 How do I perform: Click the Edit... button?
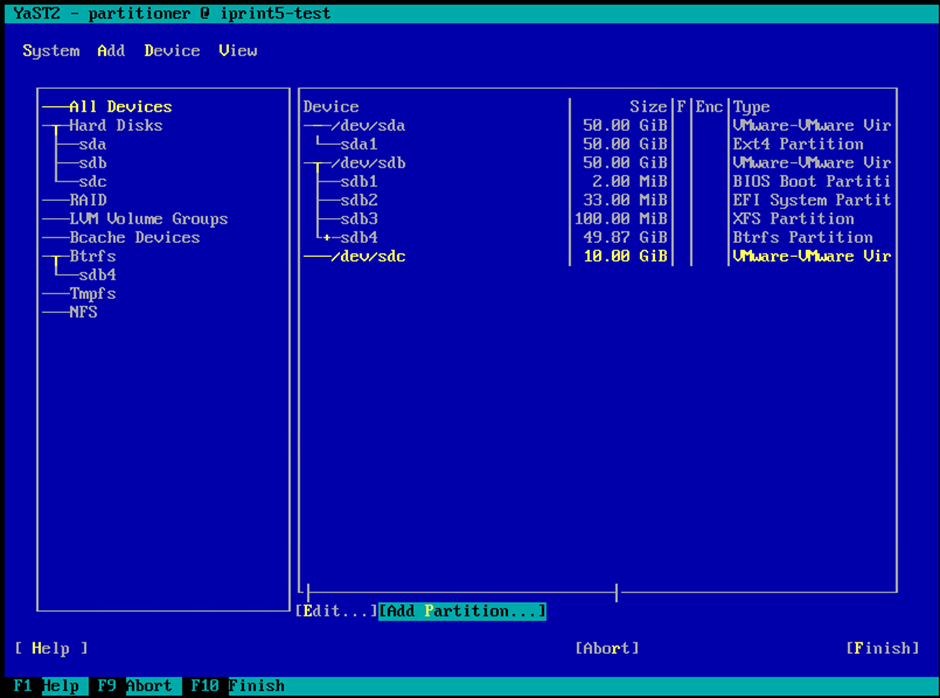336,611
